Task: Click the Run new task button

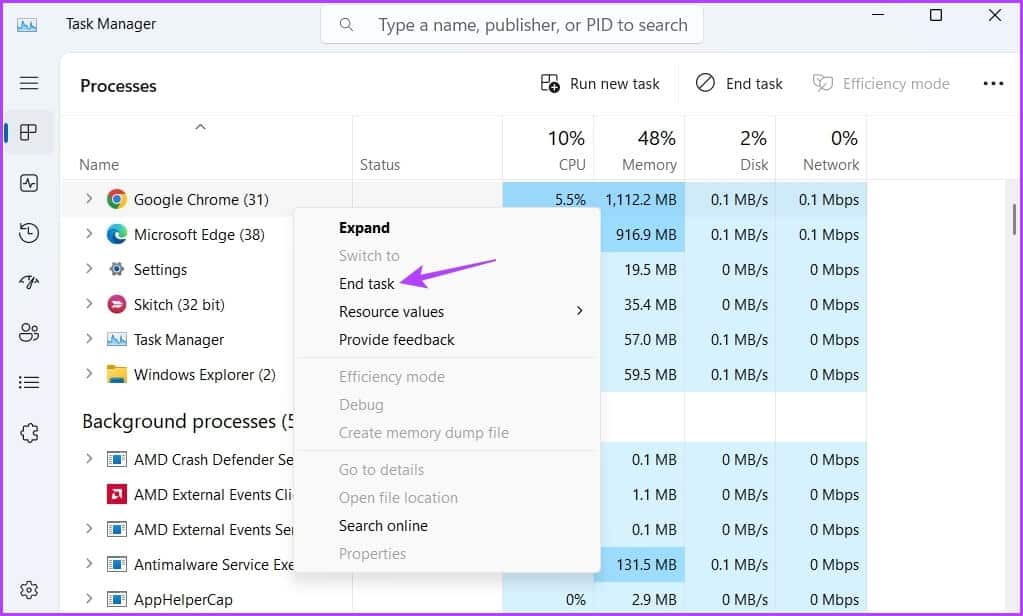Action: [x=600, y=84]
